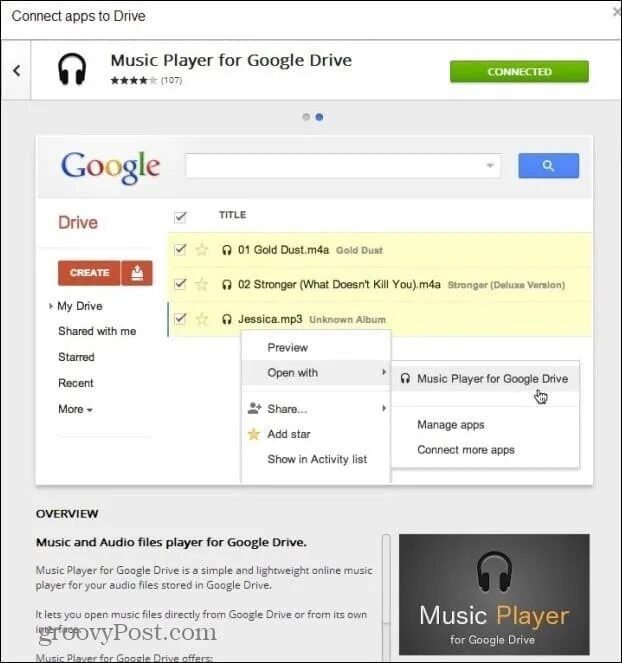Screen dimensions: 622x663
Task: Uncheck the Jessica.mp3 checkbox
Action: point(180,318)
